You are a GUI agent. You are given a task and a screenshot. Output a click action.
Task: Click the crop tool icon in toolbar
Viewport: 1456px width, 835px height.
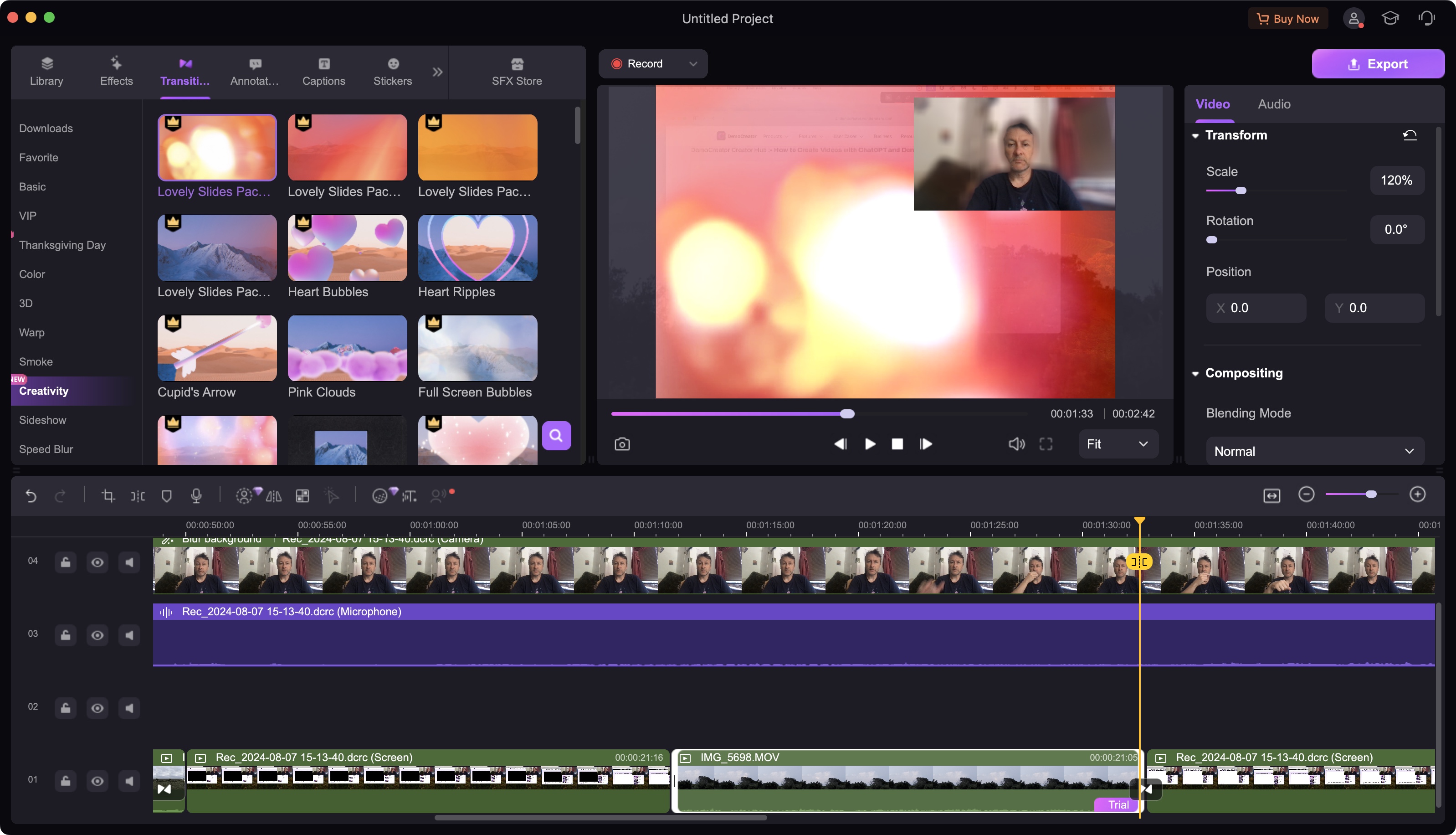click(x=107, y=495)
